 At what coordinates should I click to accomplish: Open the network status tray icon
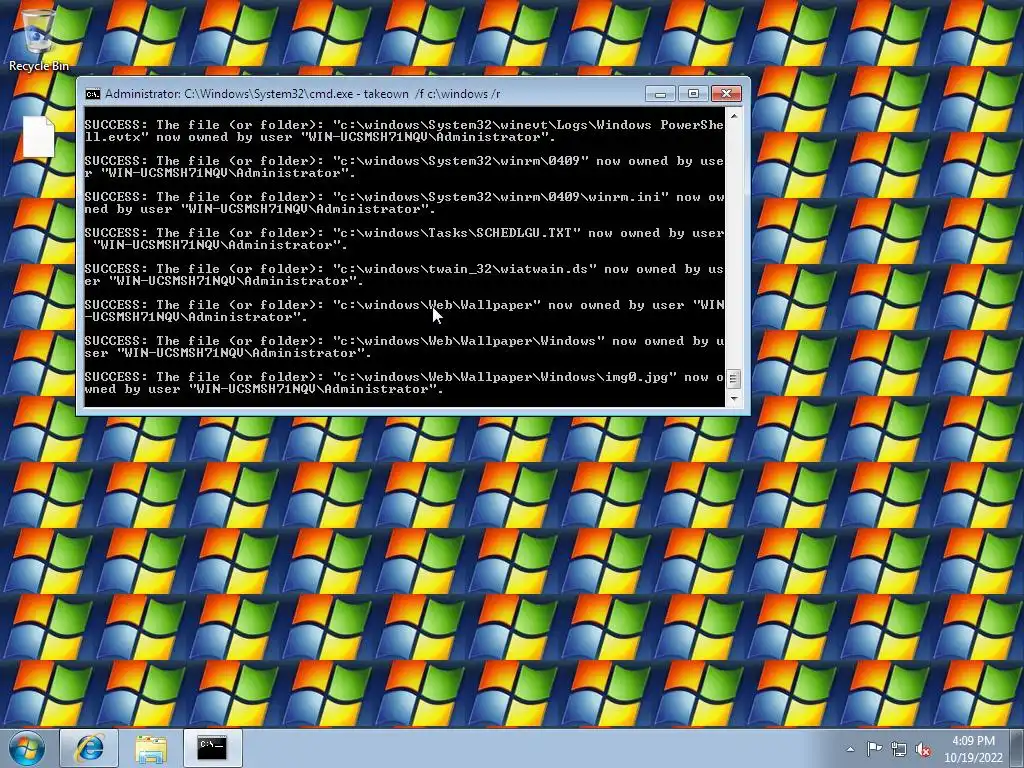pos(899,749)
